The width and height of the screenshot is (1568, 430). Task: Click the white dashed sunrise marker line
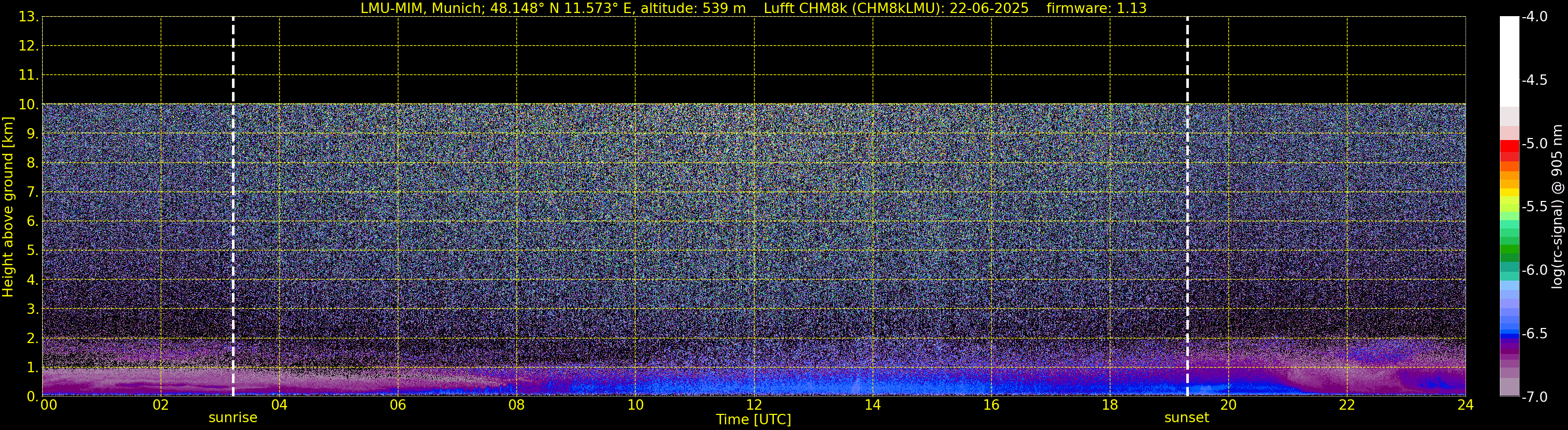233,207
